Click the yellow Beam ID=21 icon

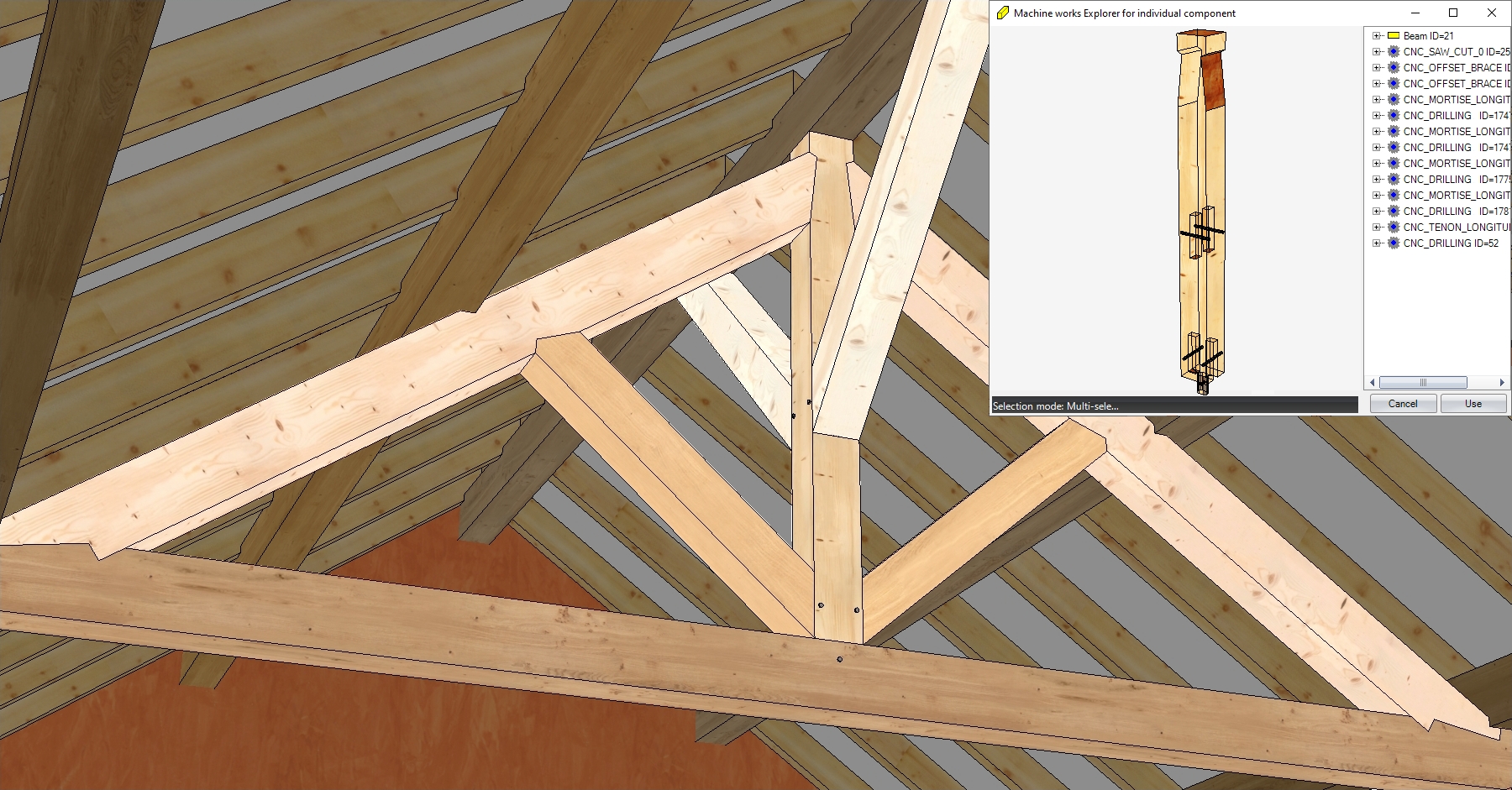[1394, 36]
